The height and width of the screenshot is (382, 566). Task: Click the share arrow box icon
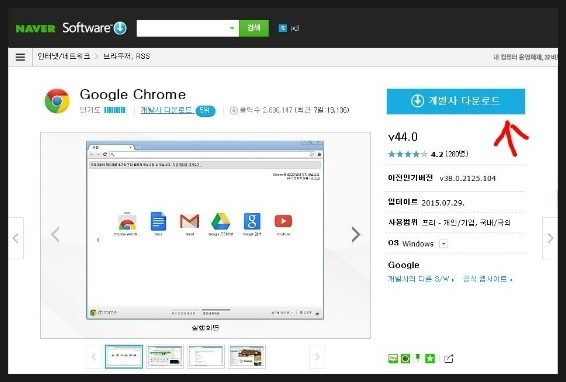[449, 359]
